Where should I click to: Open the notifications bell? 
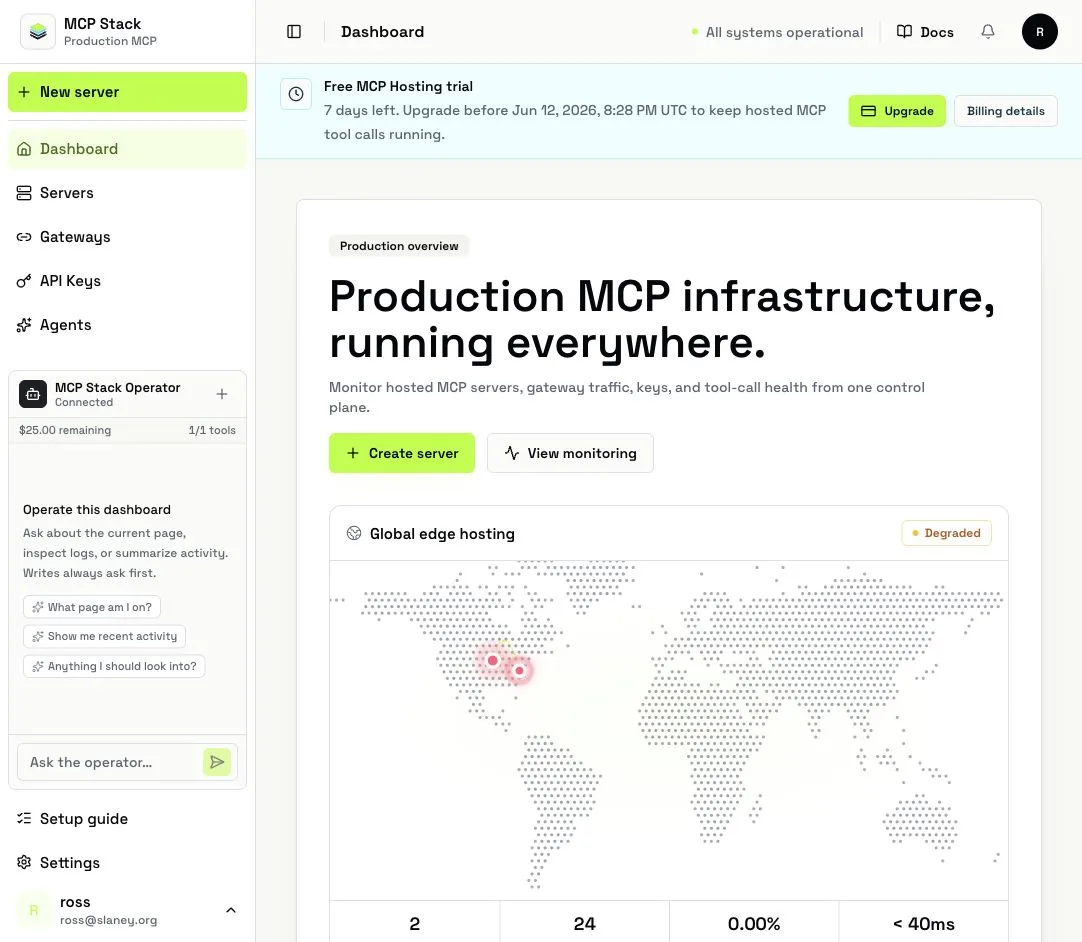click(988, 32)
